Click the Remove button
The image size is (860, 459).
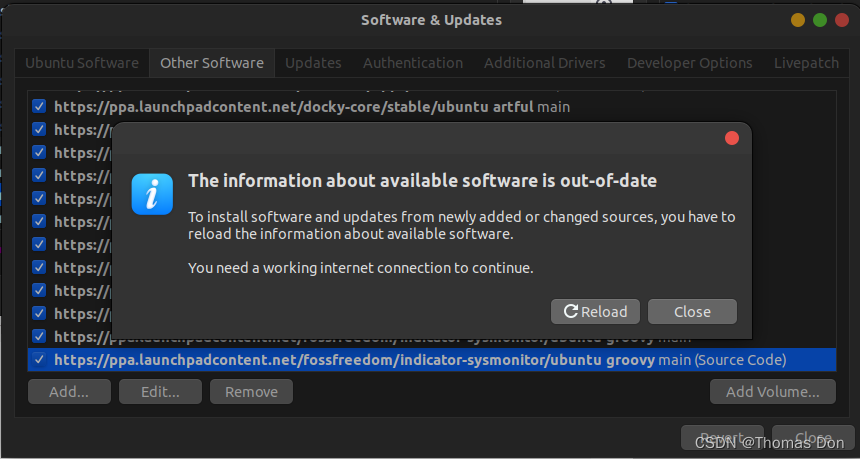click(x=251, y=392)
